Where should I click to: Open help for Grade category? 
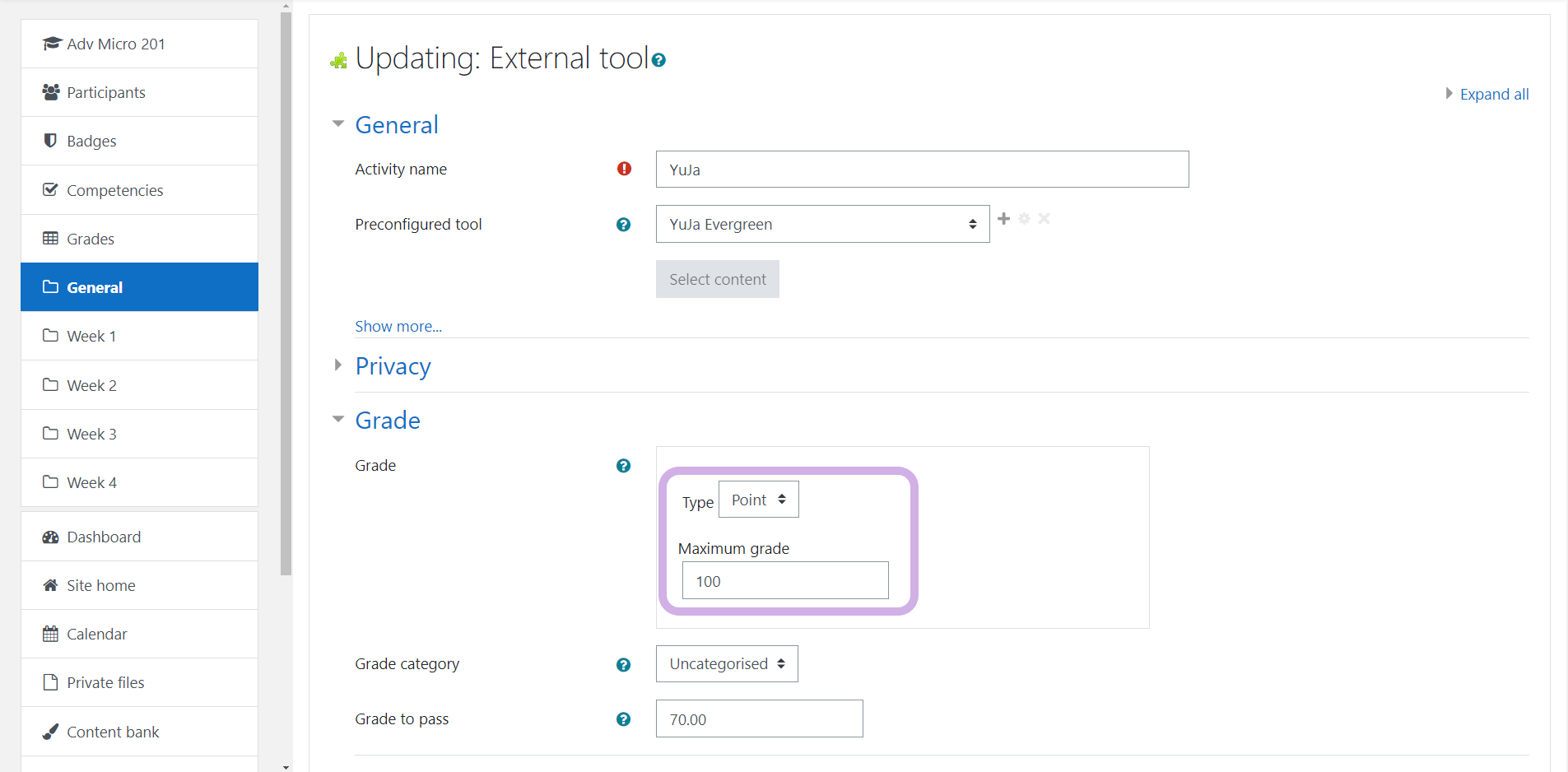(623, 665)
